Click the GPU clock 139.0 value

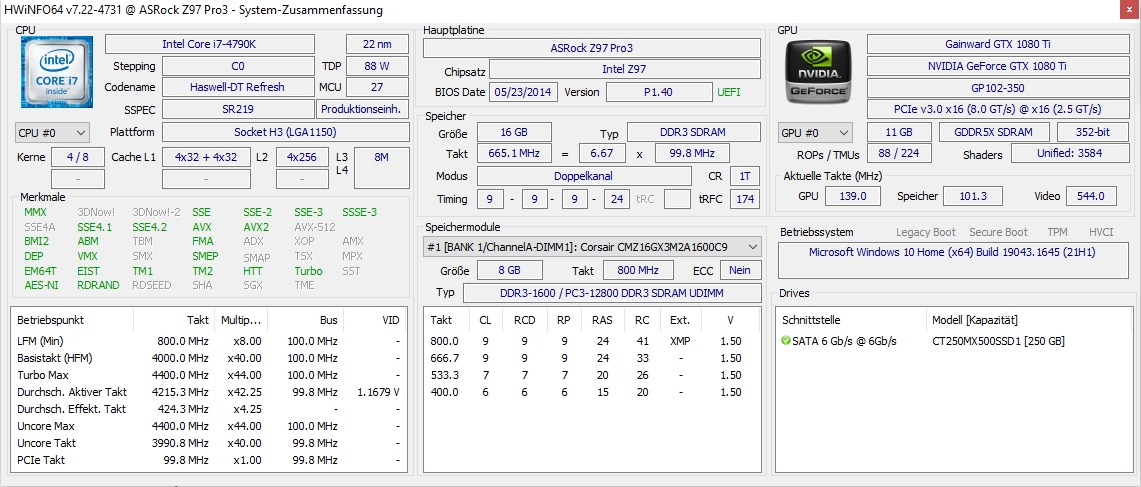(852, 196)
